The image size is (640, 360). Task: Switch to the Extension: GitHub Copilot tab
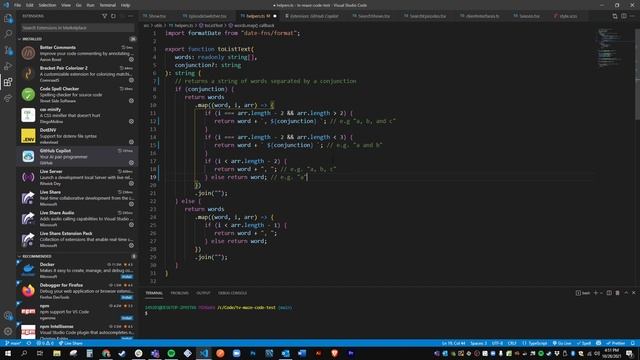313,16
